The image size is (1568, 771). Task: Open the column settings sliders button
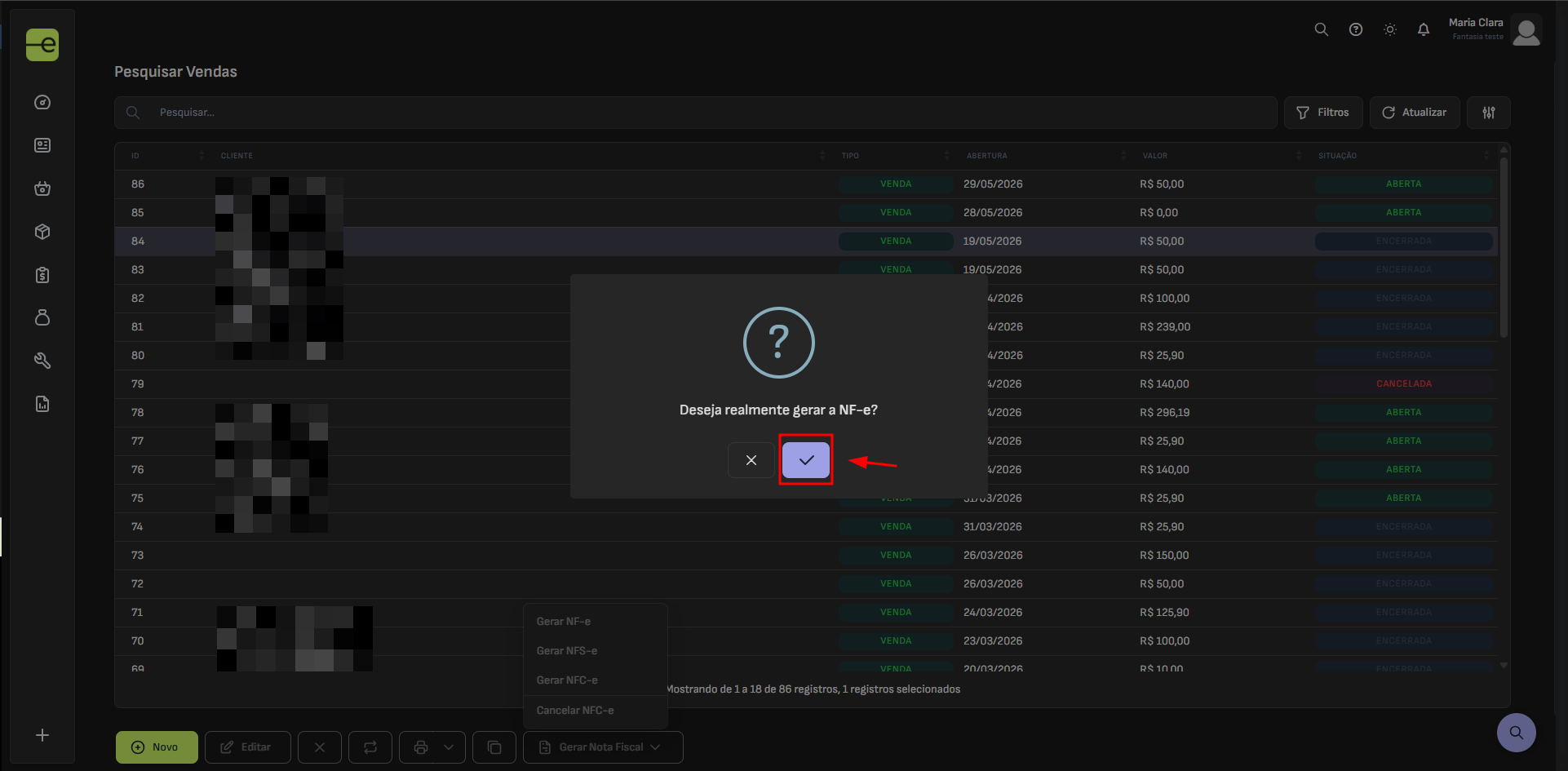(x=1489, y=113)
